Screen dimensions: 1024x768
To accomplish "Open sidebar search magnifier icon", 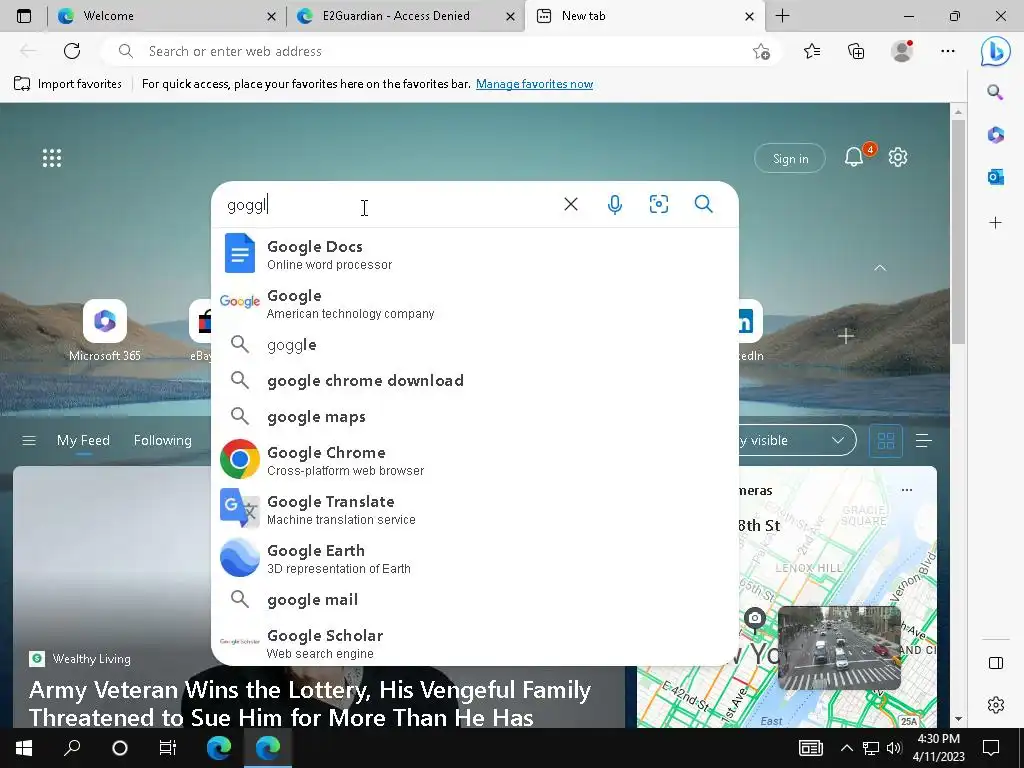I will coord(995,92).
